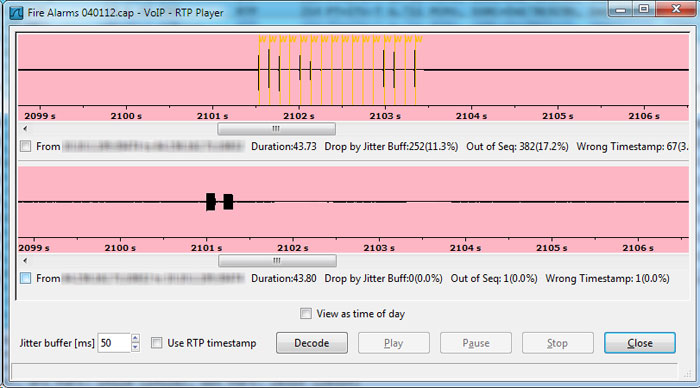Image resolution: width=700 pixels, height=388 pixels.
Task: Click the Play button
Action: (394, 343)
